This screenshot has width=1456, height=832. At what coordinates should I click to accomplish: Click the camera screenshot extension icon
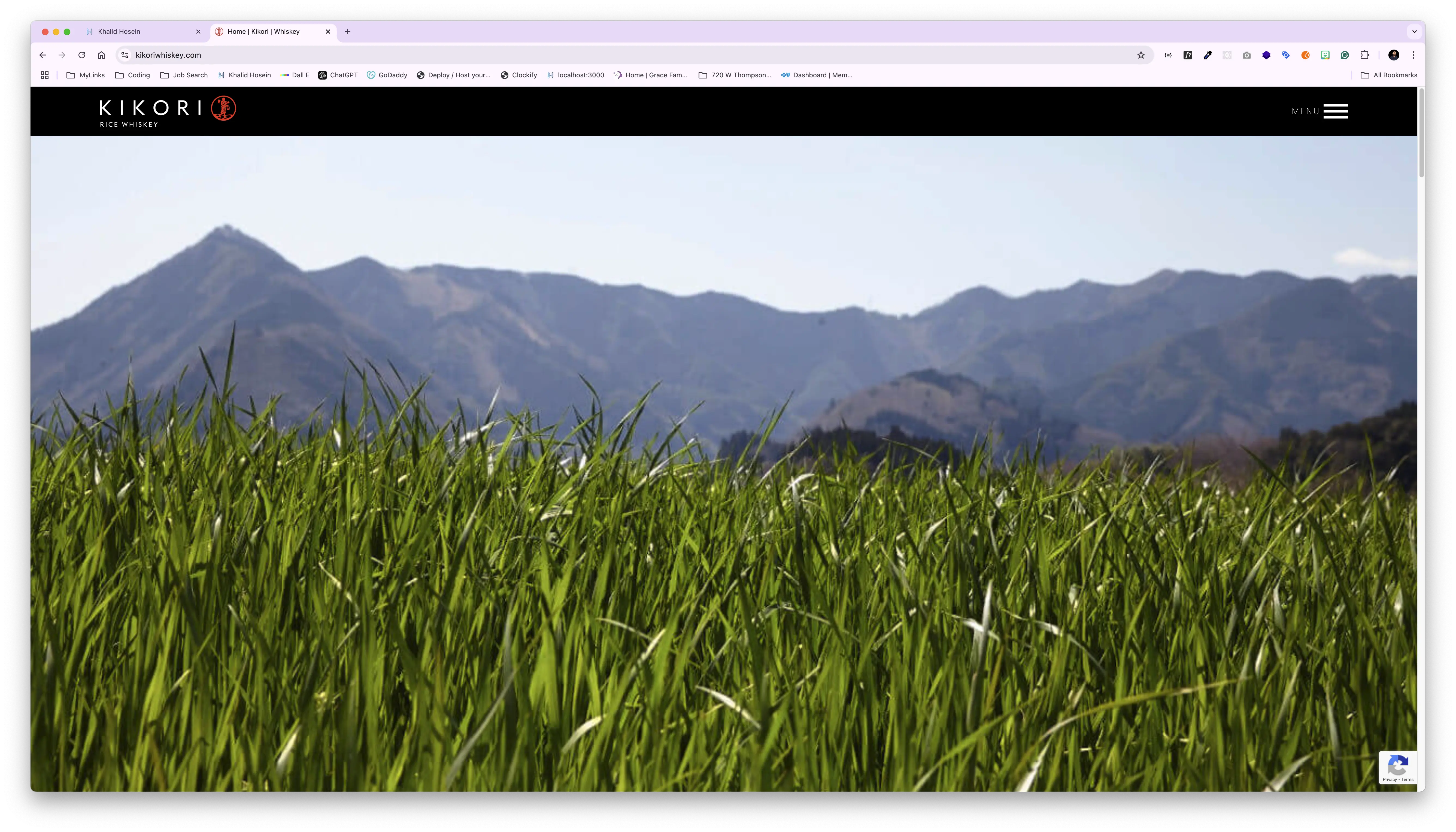1246,55
